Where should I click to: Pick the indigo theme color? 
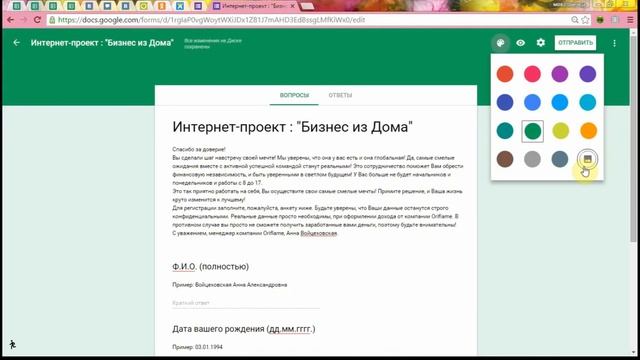click(x=505, y=102)
